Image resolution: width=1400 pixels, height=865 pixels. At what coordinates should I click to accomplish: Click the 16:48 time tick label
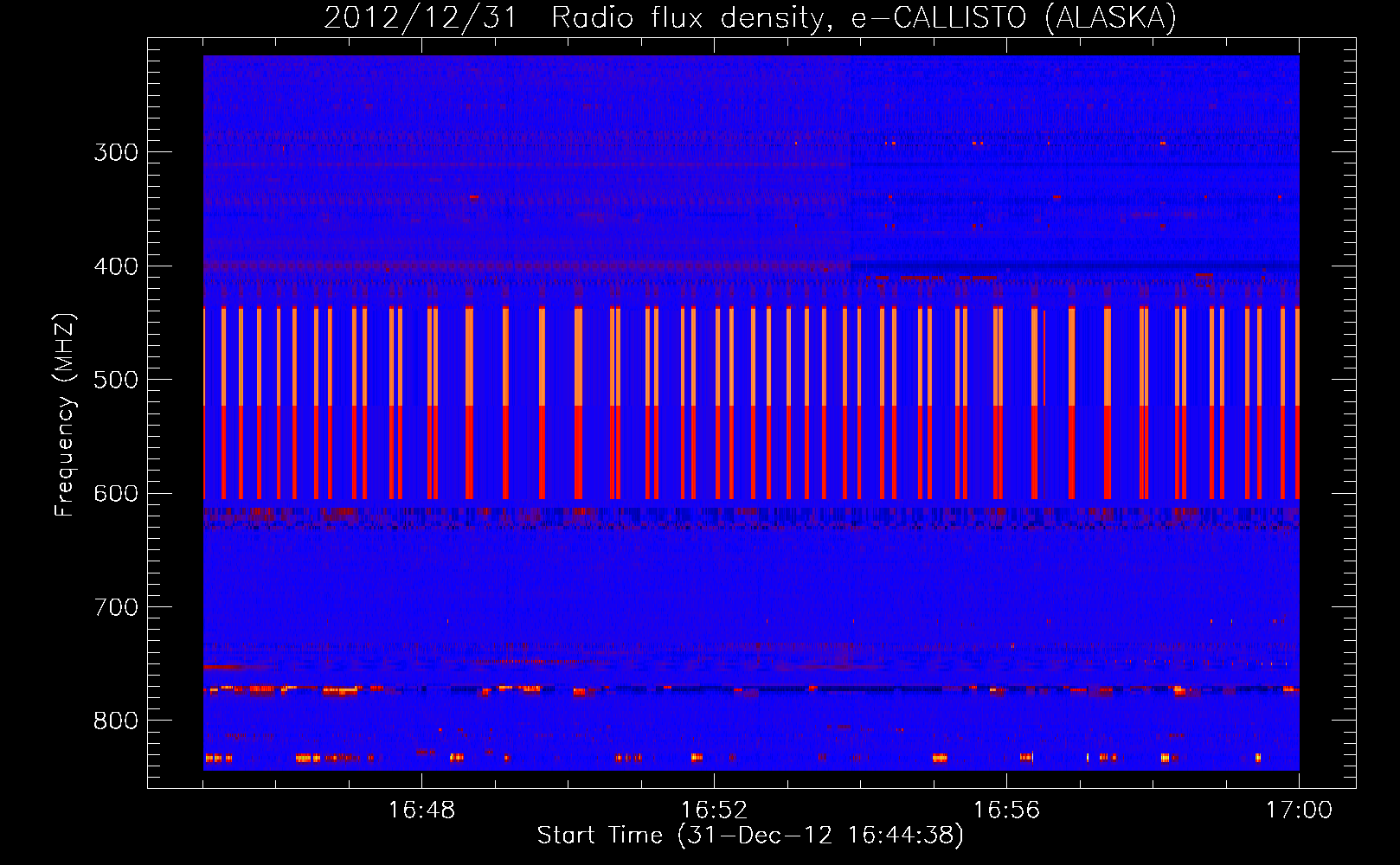421,811
